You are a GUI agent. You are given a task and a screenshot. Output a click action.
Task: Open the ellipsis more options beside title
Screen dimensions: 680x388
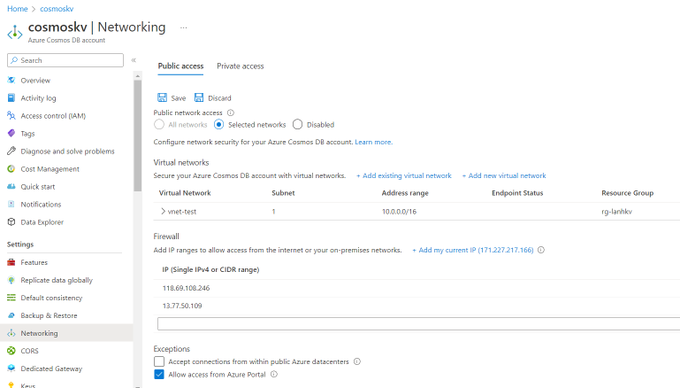(183, 27)
